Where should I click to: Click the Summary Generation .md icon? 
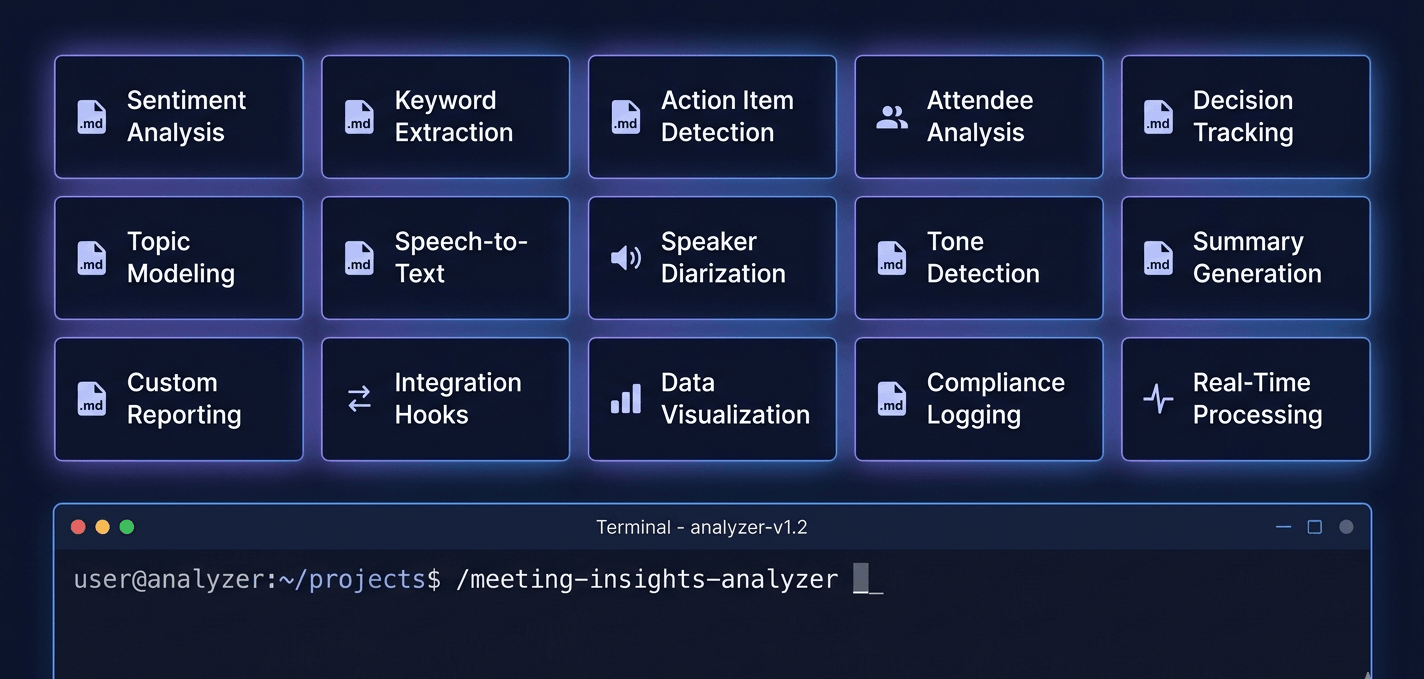tap(1158, 257)
